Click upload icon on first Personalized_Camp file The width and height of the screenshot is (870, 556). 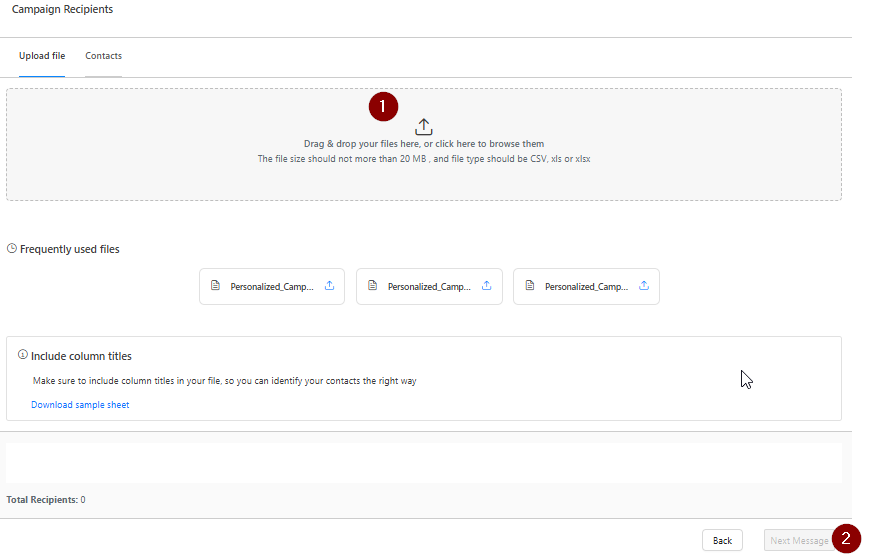pos(330,286)
